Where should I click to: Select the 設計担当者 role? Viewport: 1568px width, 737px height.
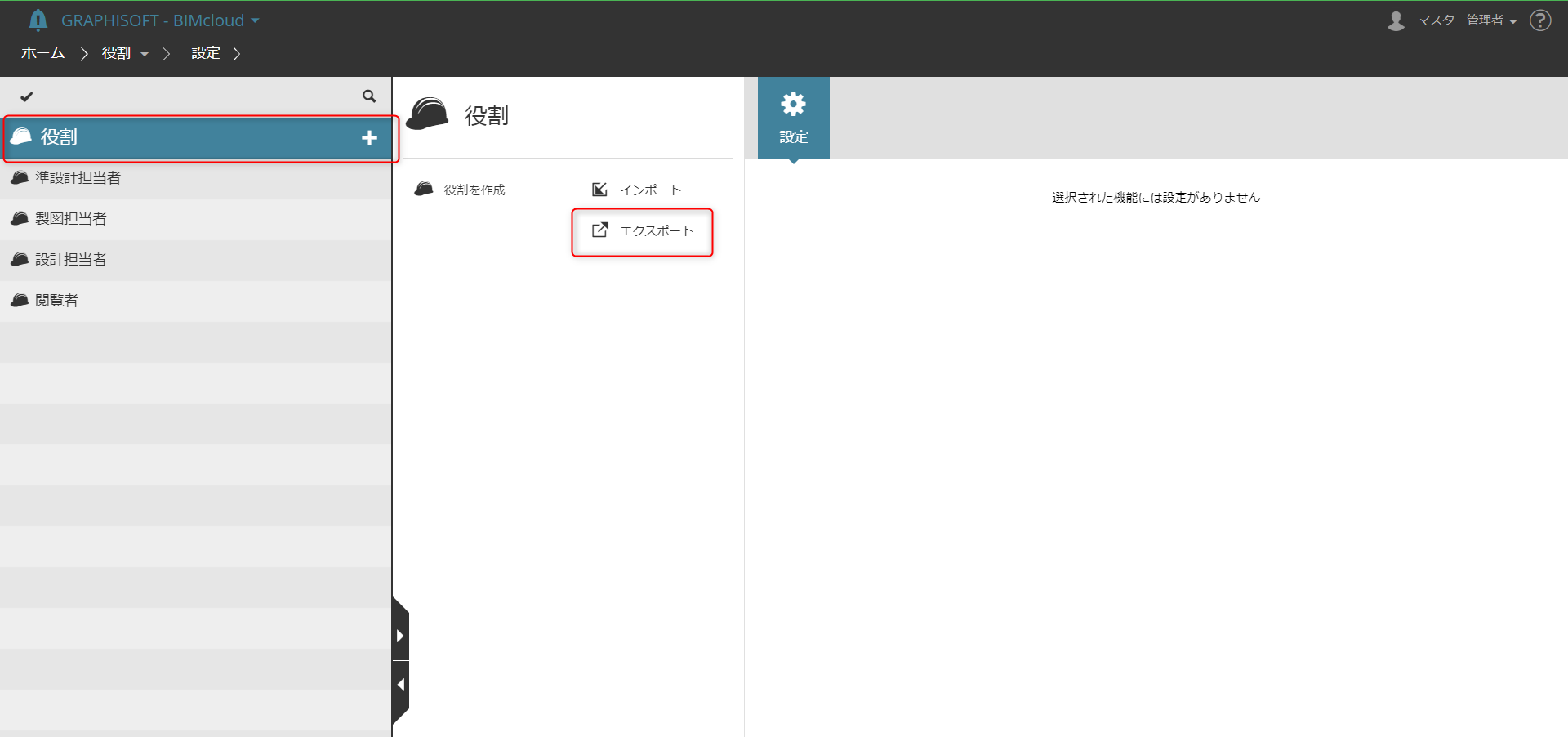pyautogui.click(x=196, y=260)
